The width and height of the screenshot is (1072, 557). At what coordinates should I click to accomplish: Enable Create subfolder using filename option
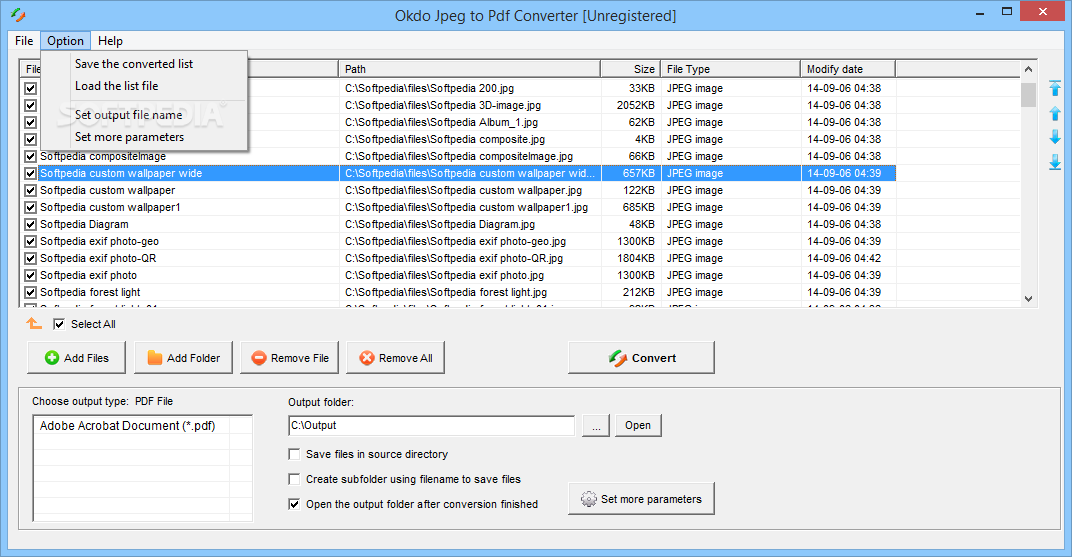click(294, 479)
